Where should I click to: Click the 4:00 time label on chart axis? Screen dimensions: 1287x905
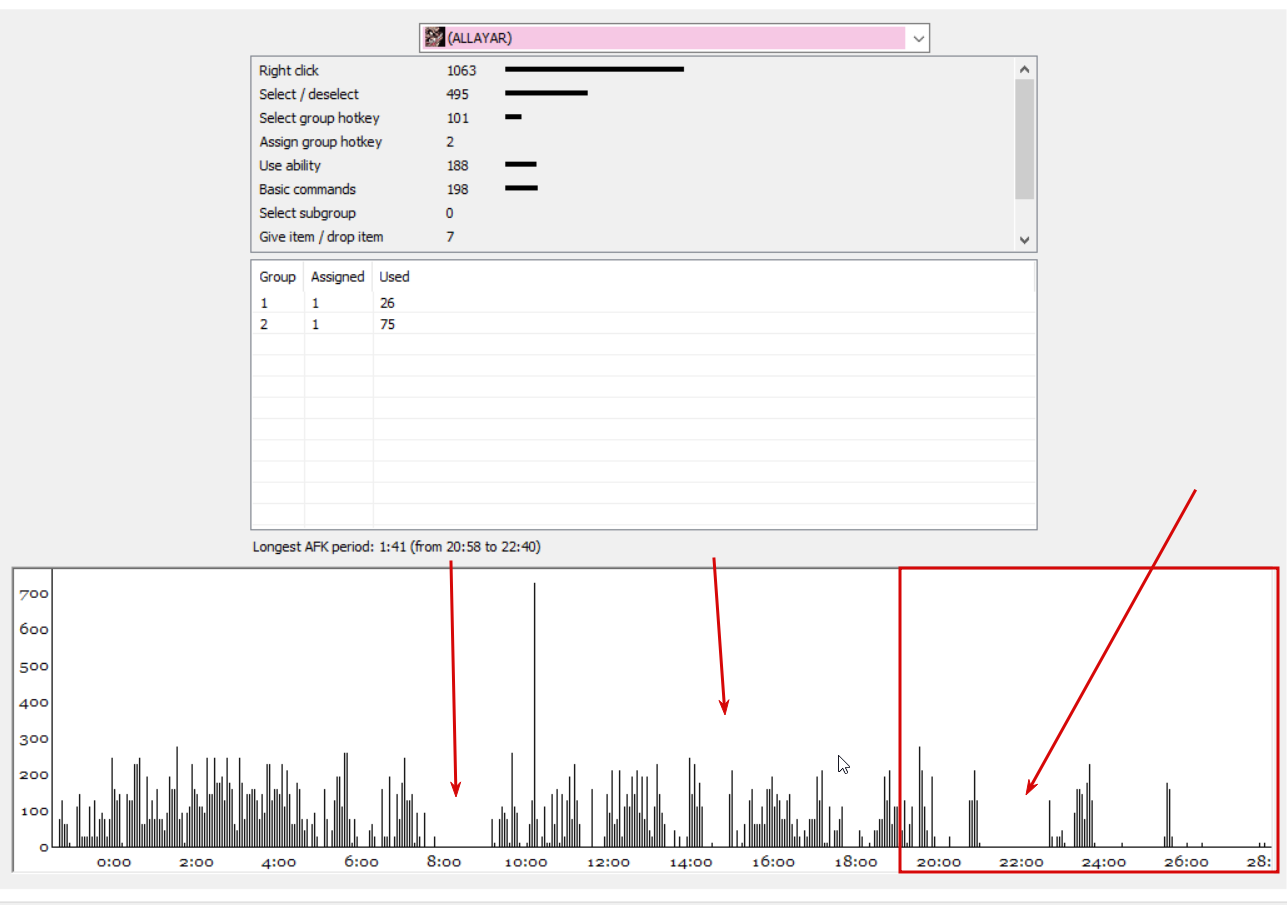(278, 862)
